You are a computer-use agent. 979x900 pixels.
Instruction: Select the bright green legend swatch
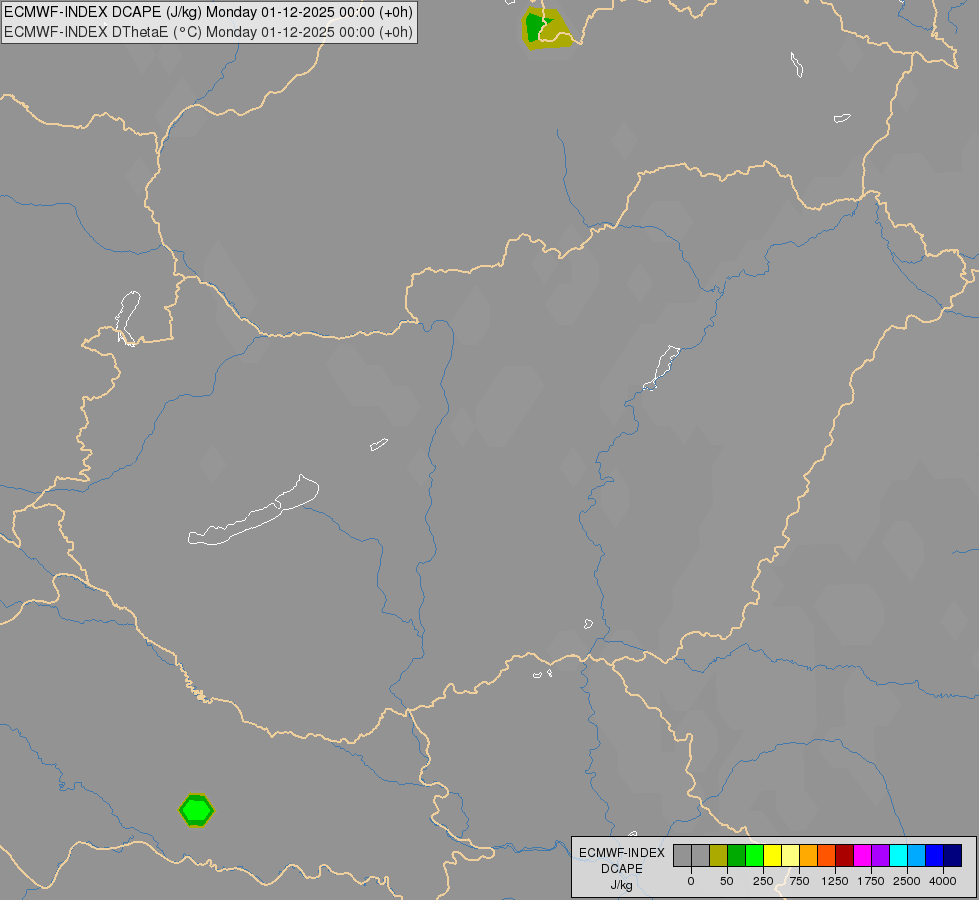754,856
